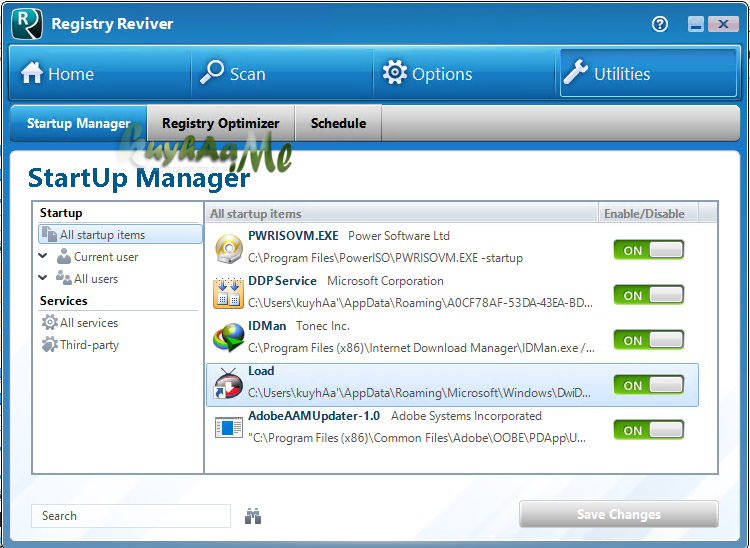Select All users tree entry
This screenshot has width=750, height=548.
(96, 279)
